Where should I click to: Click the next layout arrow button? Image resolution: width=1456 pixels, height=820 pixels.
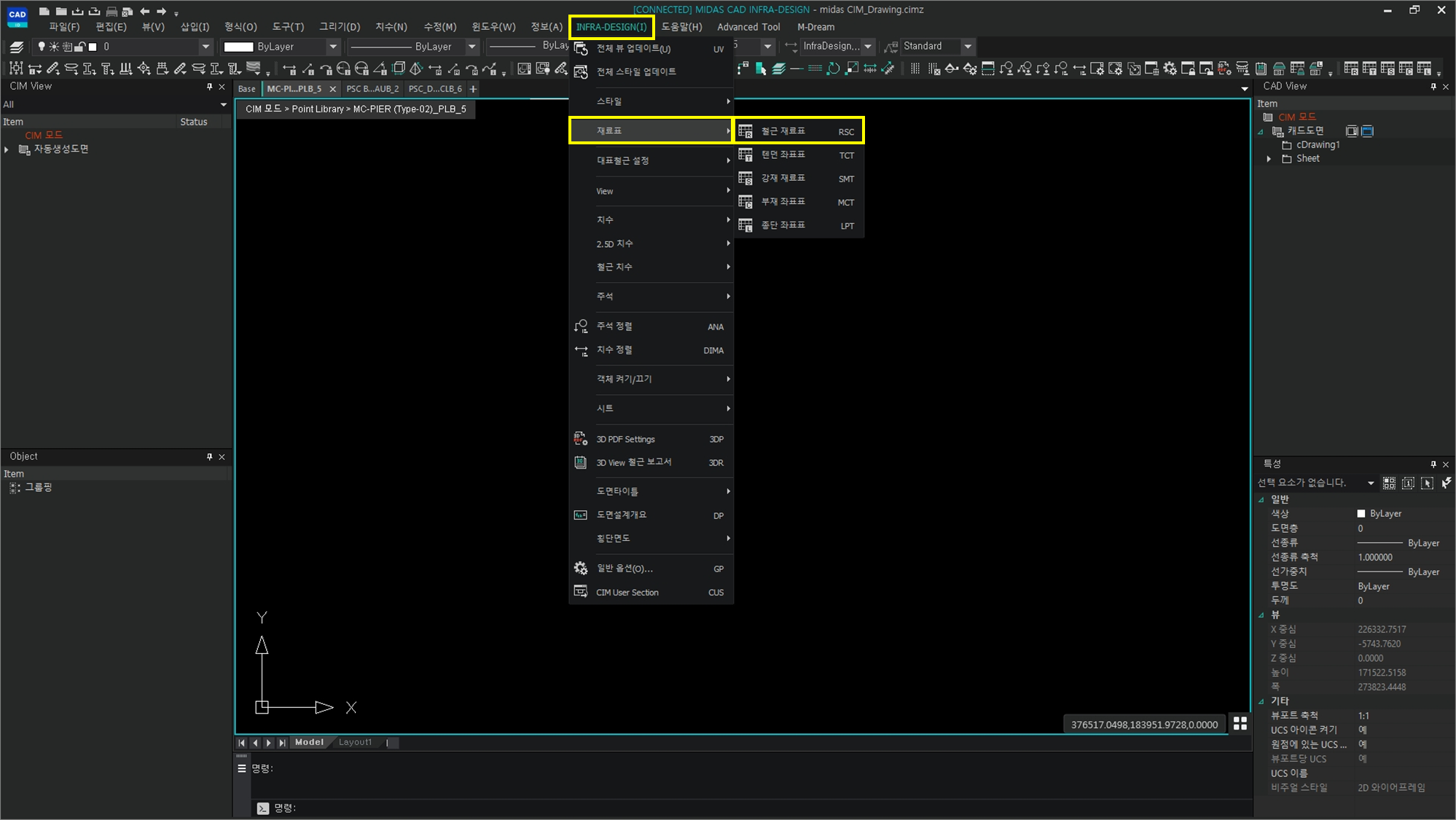pyautogui.click(x=268, y=743)
